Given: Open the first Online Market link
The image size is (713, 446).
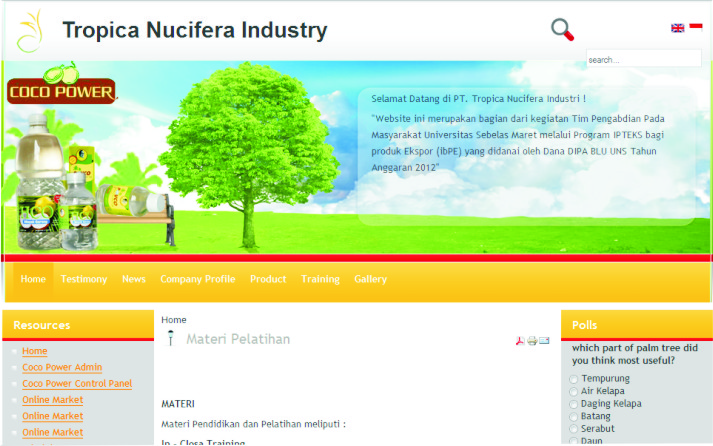Looking at the screenshot, I should click(x=53, y=400).
